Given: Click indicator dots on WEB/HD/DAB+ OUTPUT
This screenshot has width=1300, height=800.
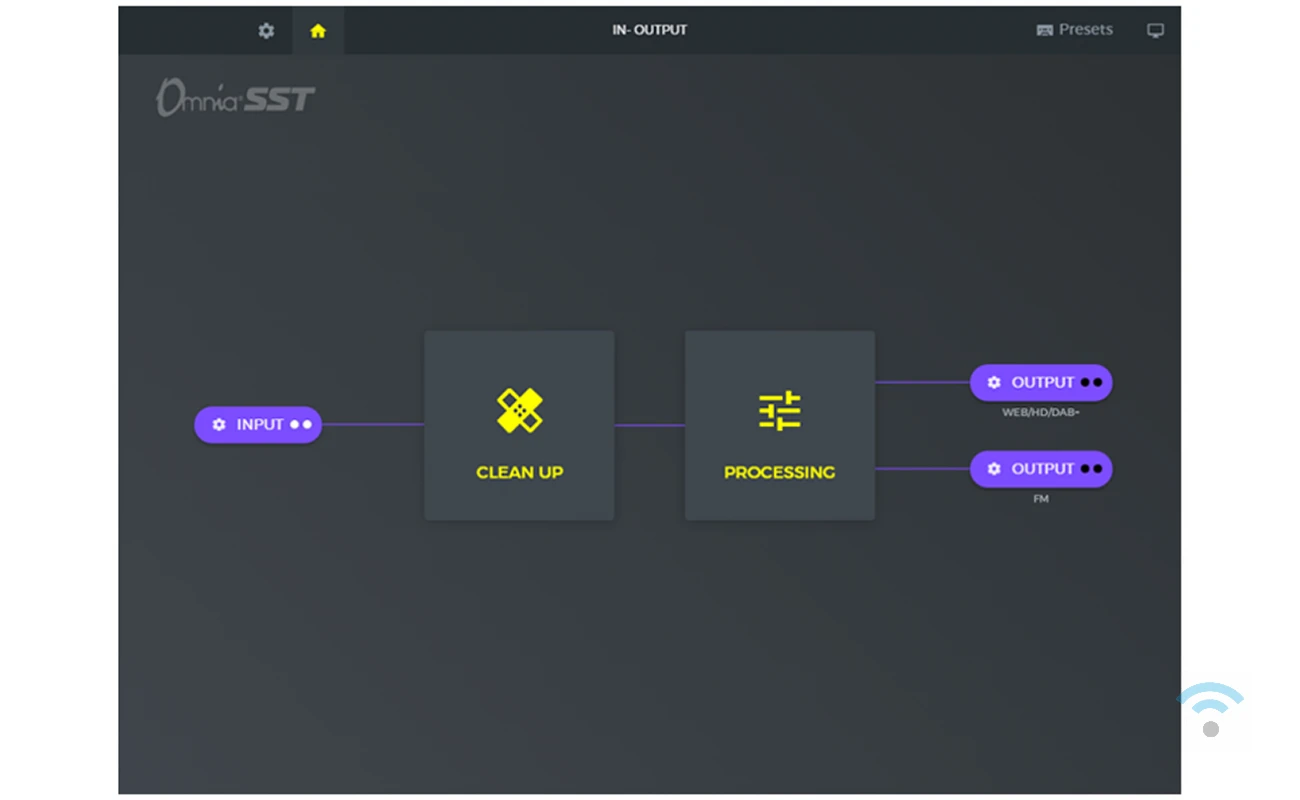Looking at the screenshot, I should [x=1091, y=383].
